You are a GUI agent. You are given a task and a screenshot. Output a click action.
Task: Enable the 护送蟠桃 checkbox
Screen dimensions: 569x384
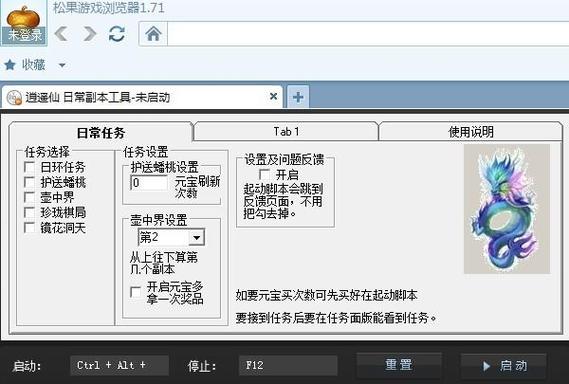click(29, 182)
